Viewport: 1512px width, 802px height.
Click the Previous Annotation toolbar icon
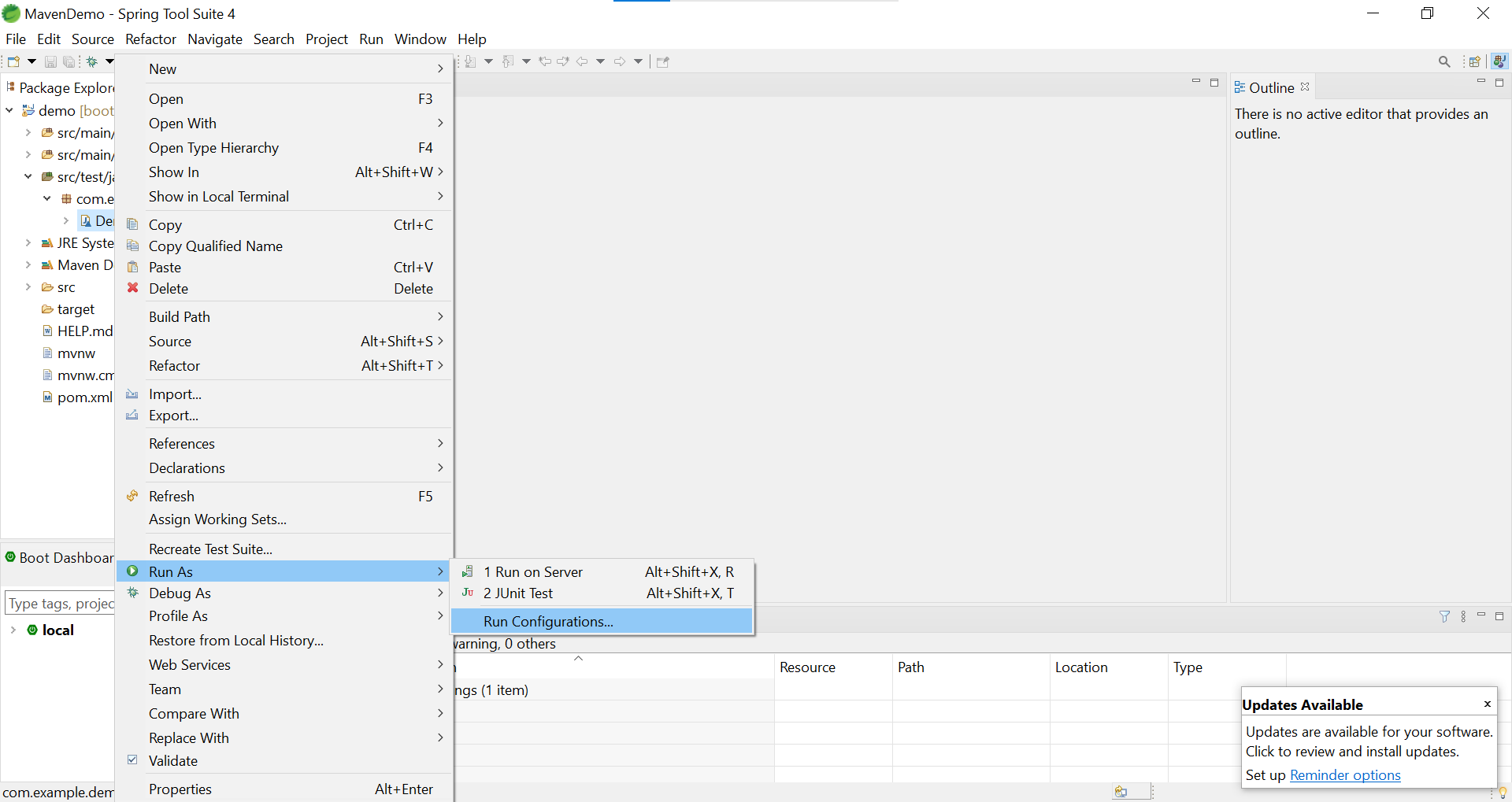508,61
